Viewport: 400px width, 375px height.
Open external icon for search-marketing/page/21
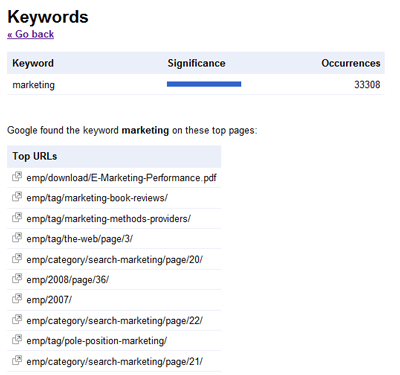point(17,360)
